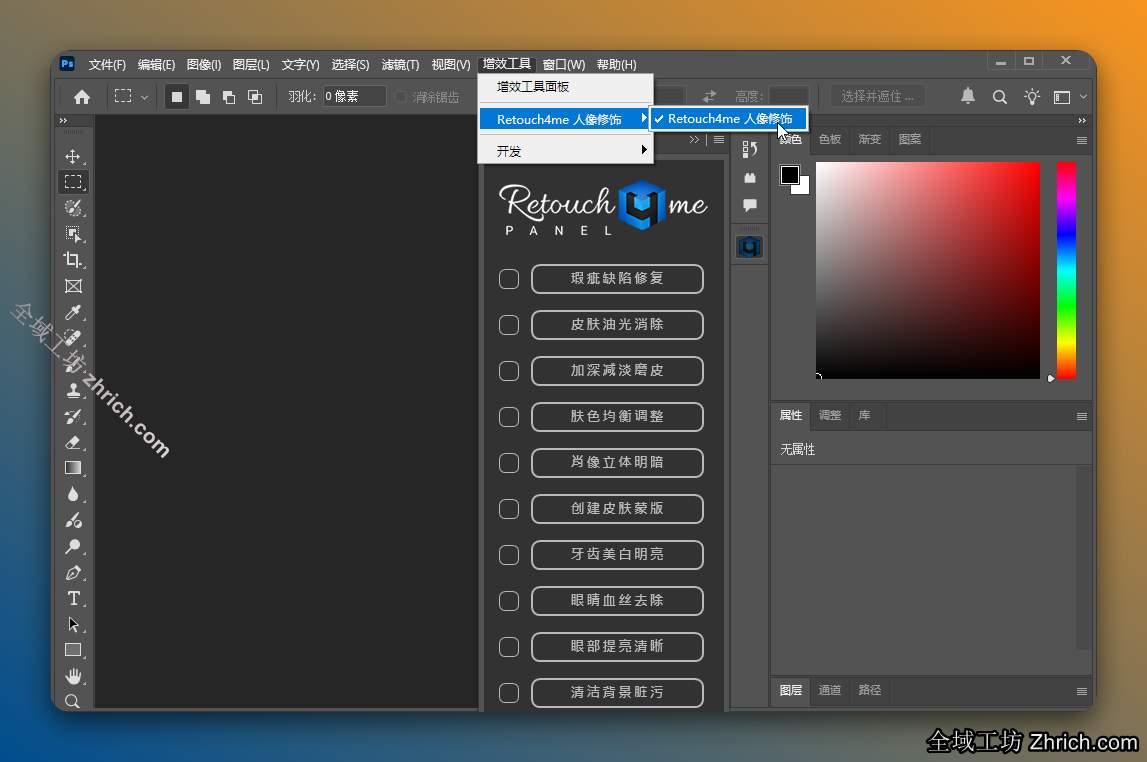The image size is (1147, 762).
Task: Click Intersect with selection icon
Action: [x=255, y=97]
